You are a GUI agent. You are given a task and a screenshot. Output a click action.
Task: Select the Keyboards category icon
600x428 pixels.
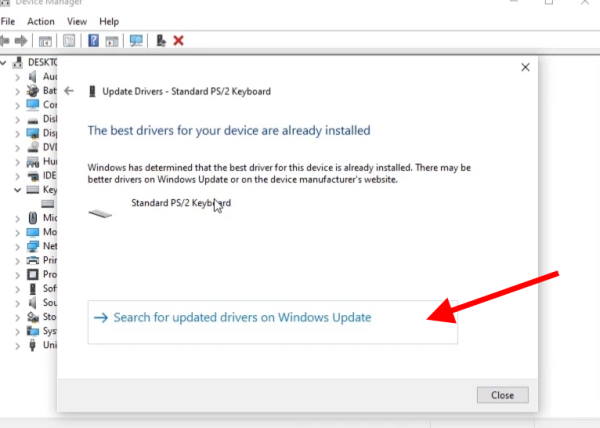[33, 190]
